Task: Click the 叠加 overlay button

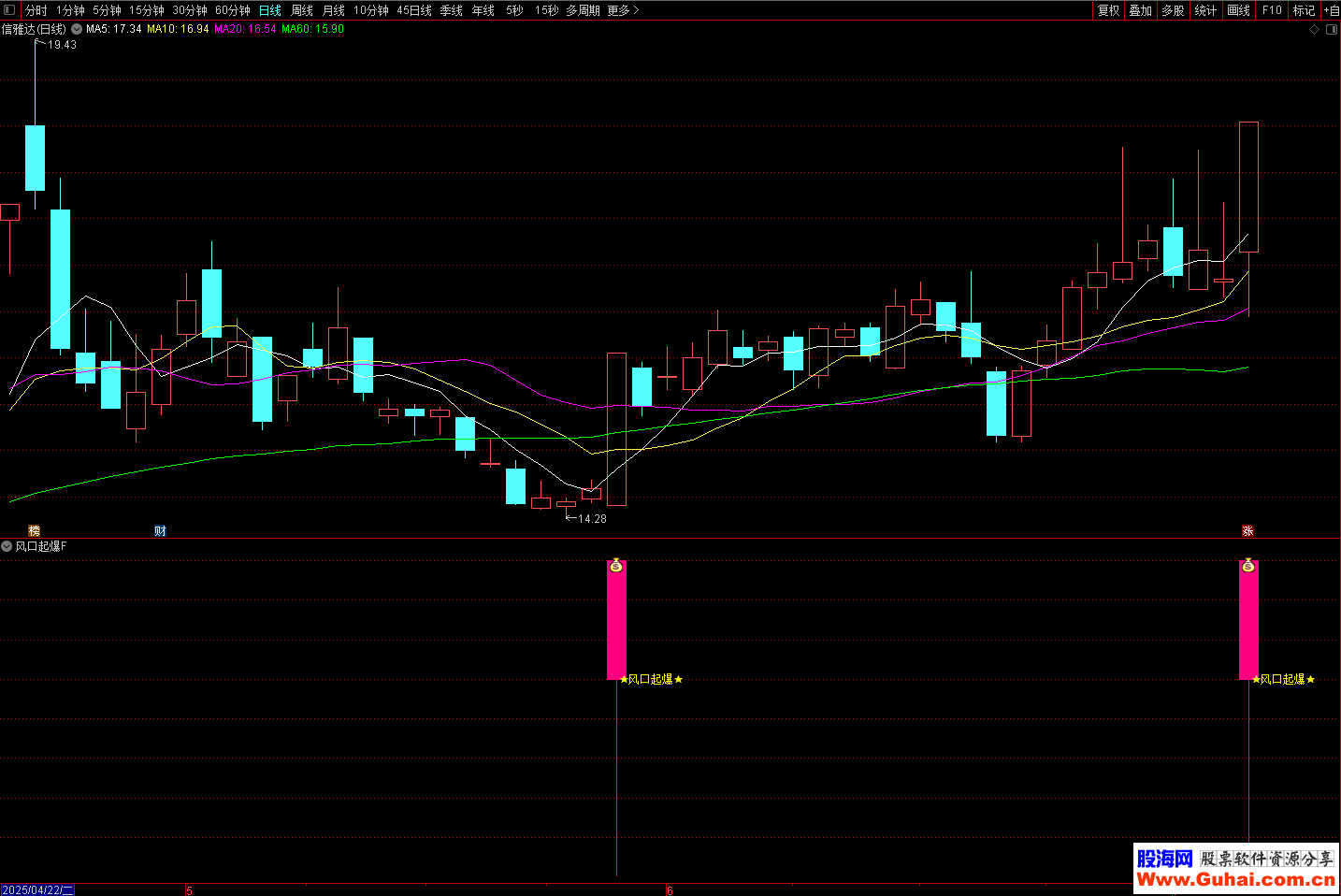Action: coord(1141,10)
